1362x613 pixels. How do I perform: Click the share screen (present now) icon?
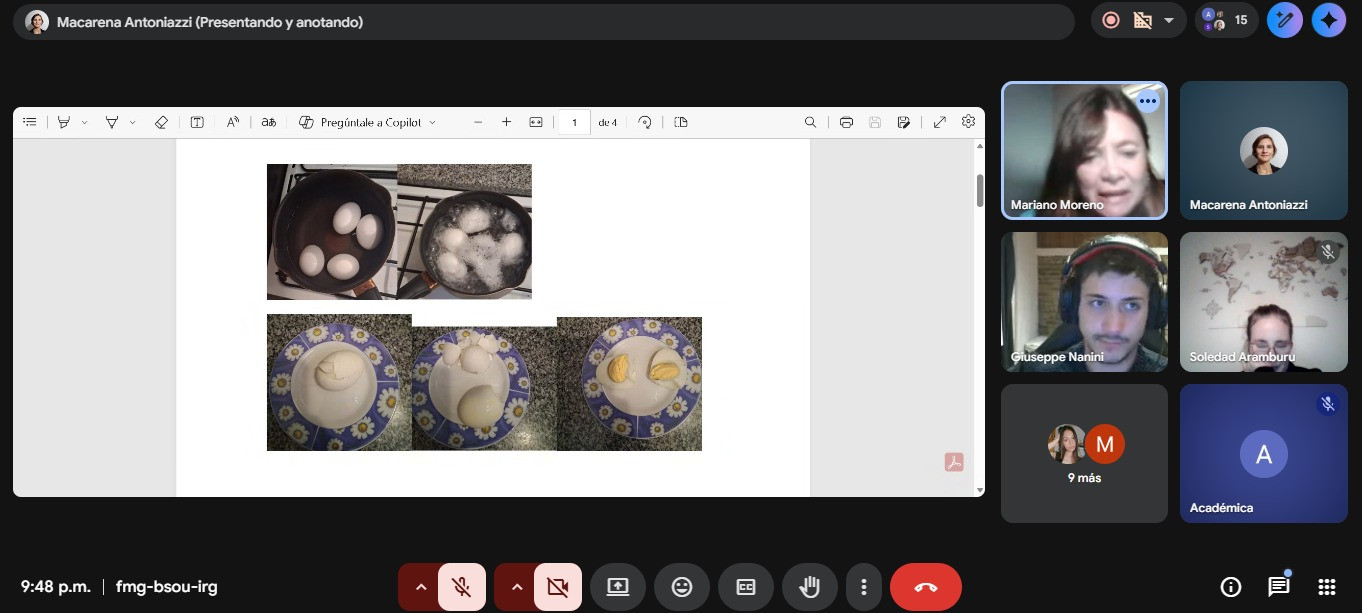[617, 587]
